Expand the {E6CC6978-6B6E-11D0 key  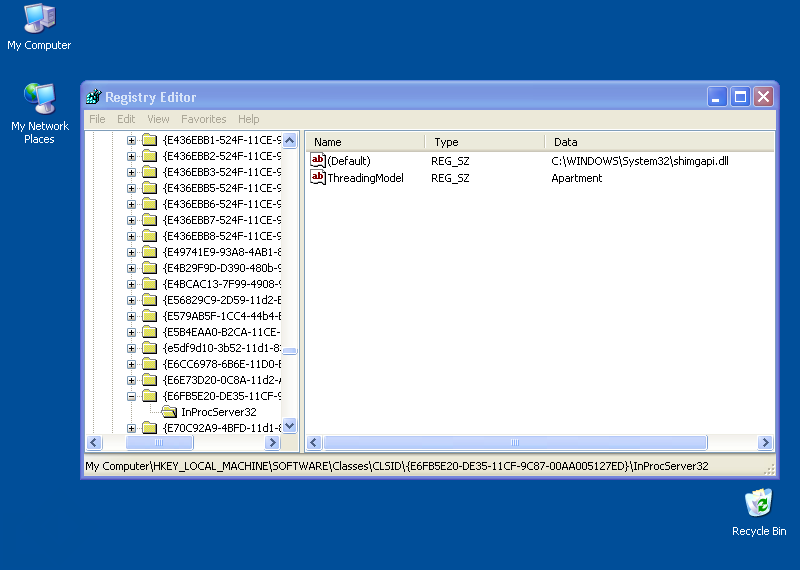click(131, 364)
